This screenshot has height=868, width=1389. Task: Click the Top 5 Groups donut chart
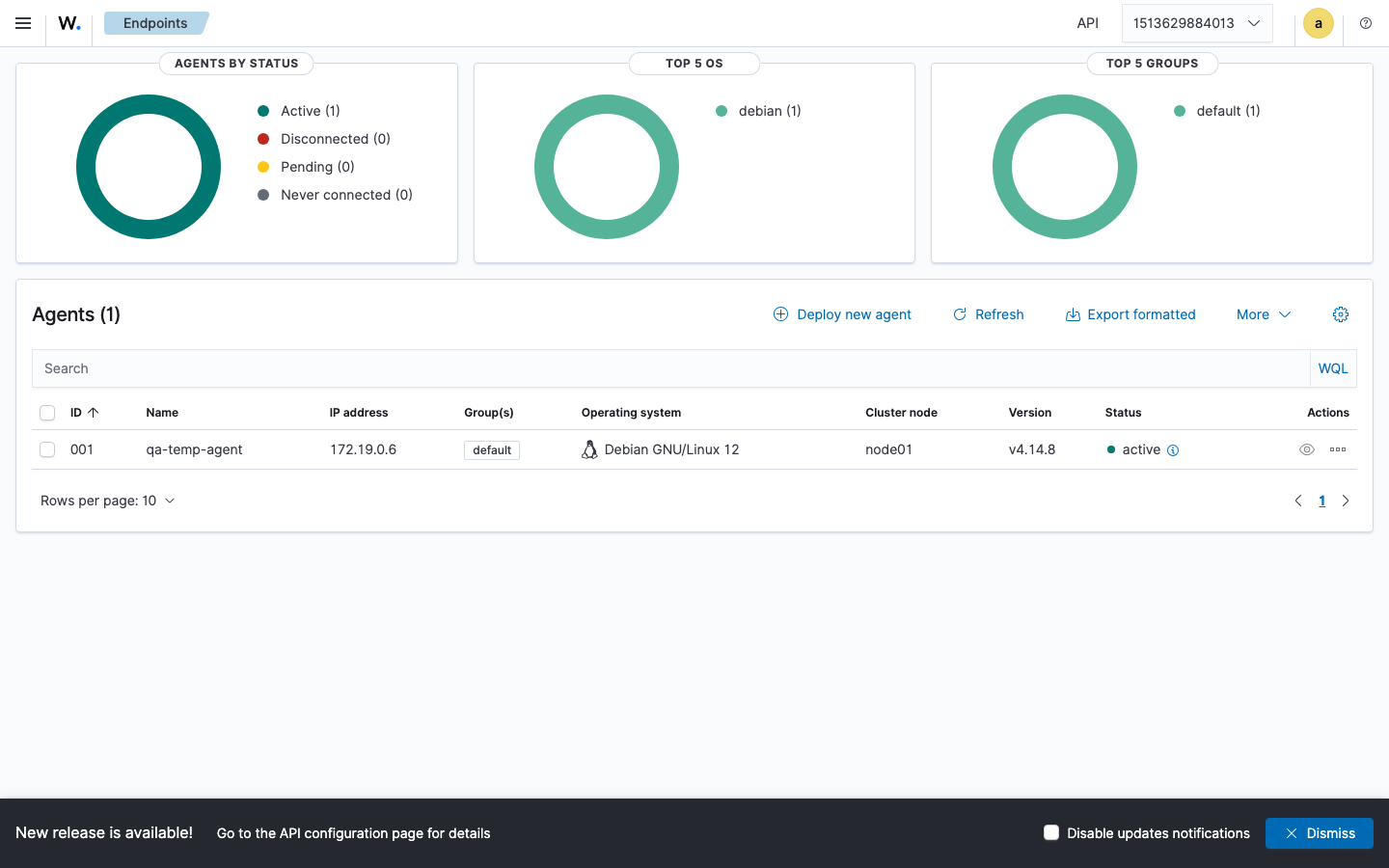(x=1065, y=167)
